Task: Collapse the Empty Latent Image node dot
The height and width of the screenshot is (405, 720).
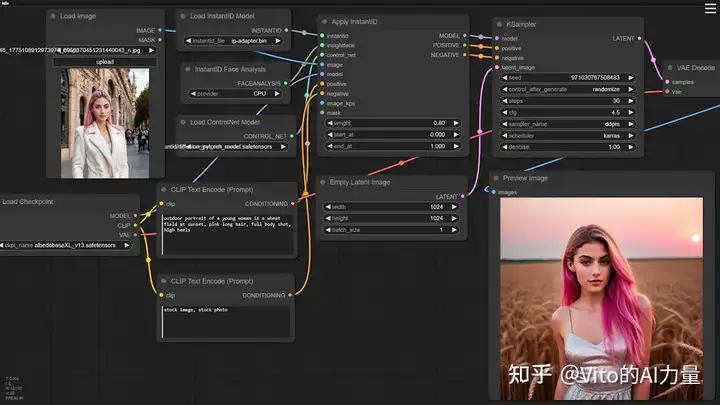Action: (x=323, y=182)
